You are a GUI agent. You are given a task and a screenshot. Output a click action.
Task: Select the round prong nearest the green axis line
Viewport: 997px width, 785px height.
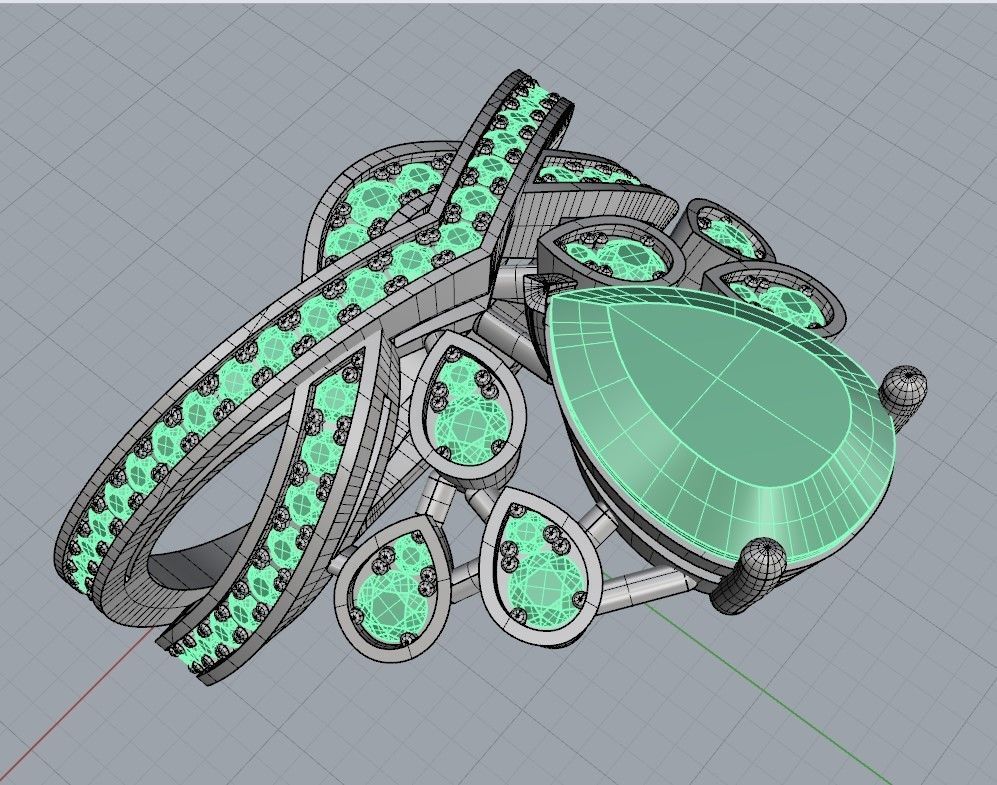point(748,575)
